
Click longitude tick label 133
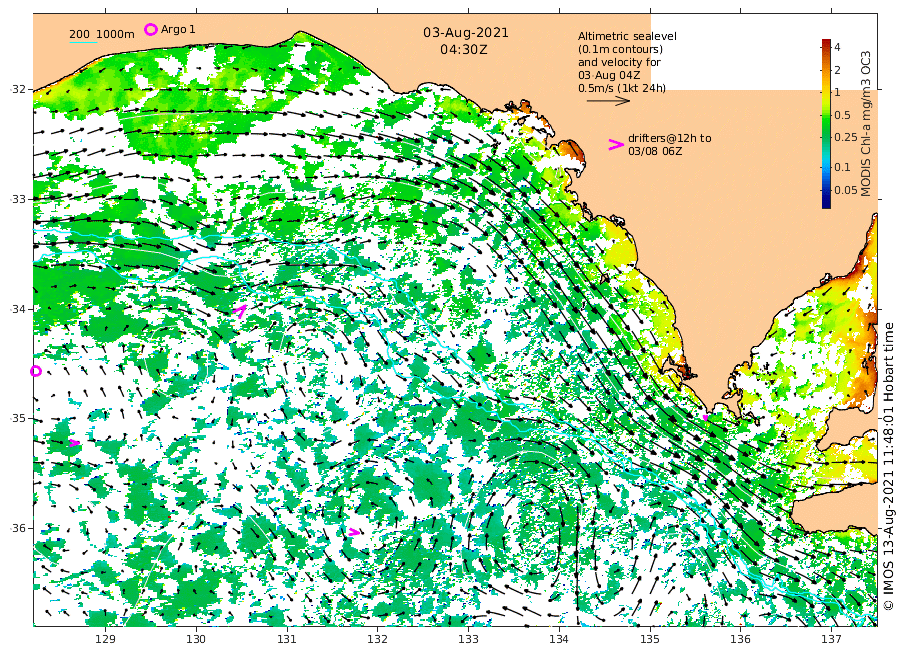pos(468,639)
